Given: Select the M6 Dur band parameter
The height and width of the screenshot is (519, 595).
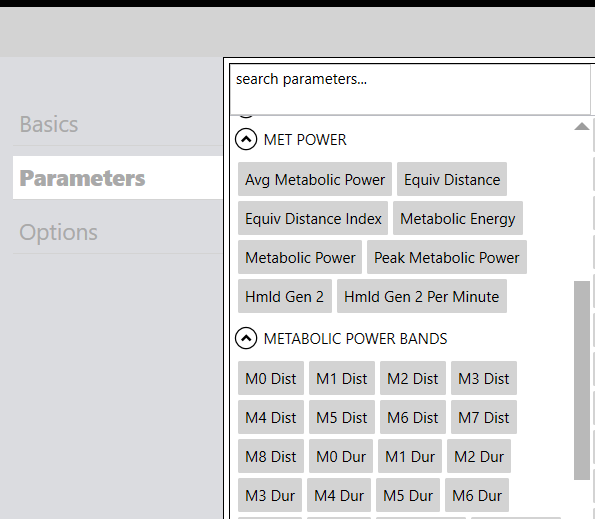Looking at the screenshot, I should coord(477,495).
